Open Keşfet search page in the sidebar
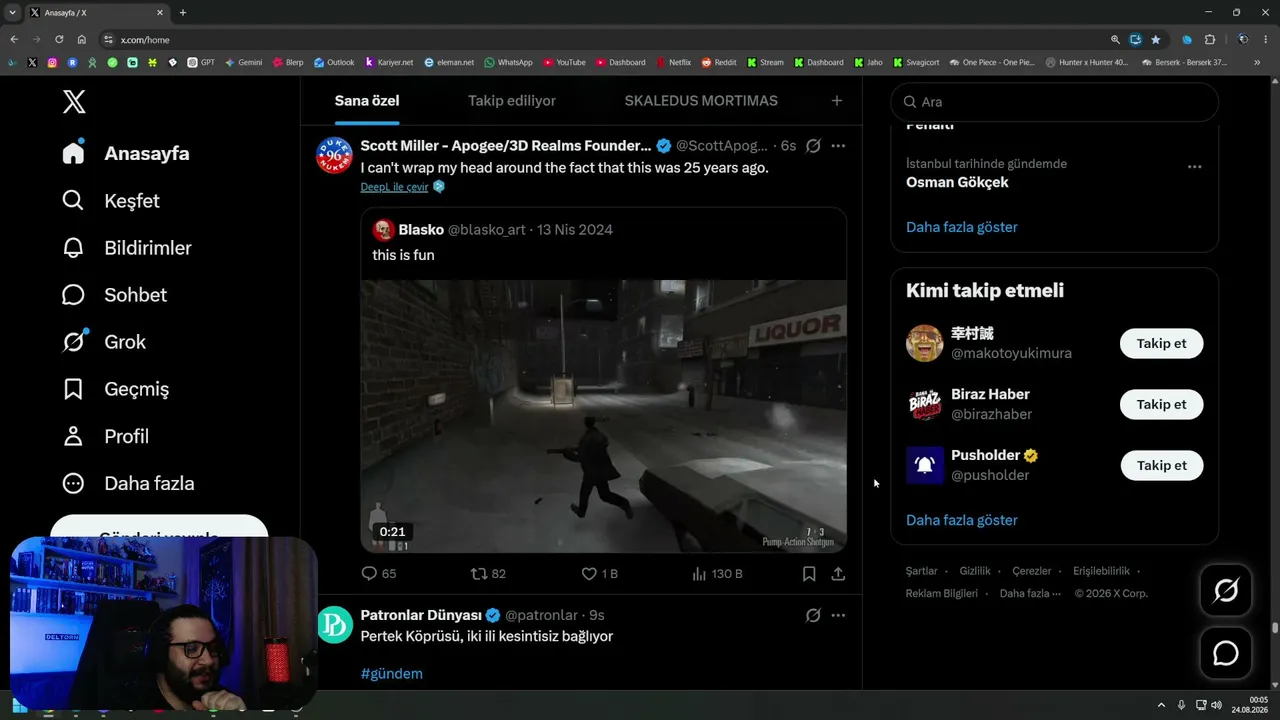This screenshot has width=1280, height=720. coord(111,200)
